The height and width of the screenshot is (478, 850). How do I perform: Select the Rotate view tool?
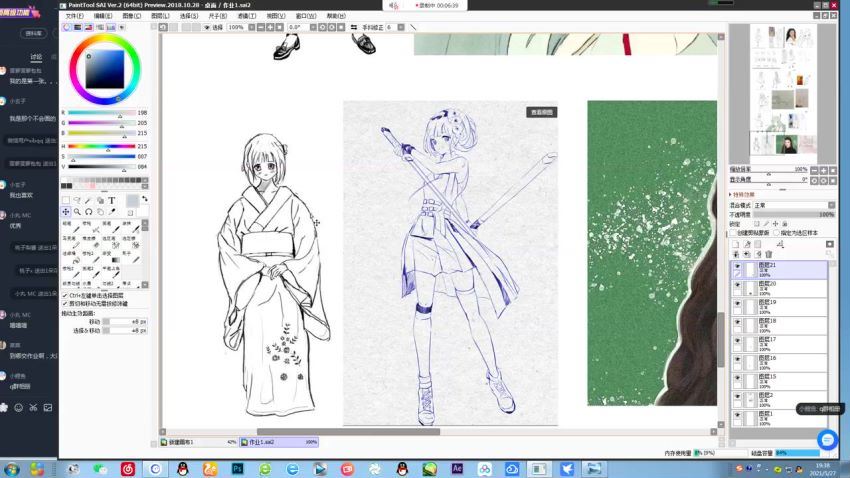pyautogui.click(x=88, y=212)
